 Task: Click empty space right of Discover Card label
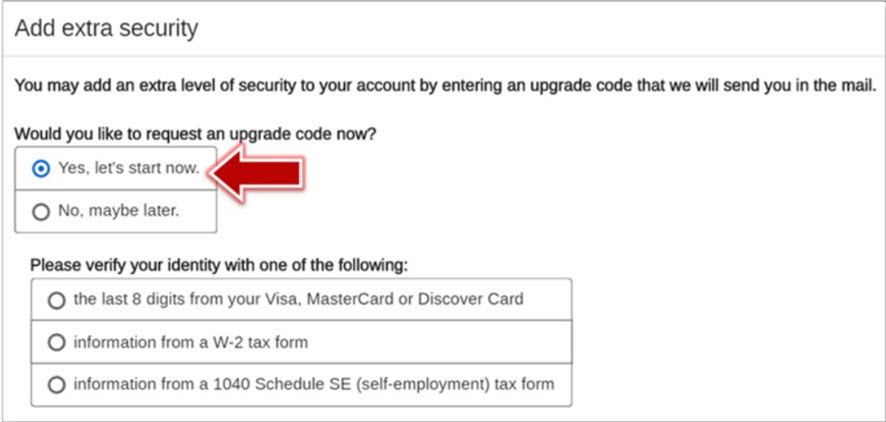point(548,299)
